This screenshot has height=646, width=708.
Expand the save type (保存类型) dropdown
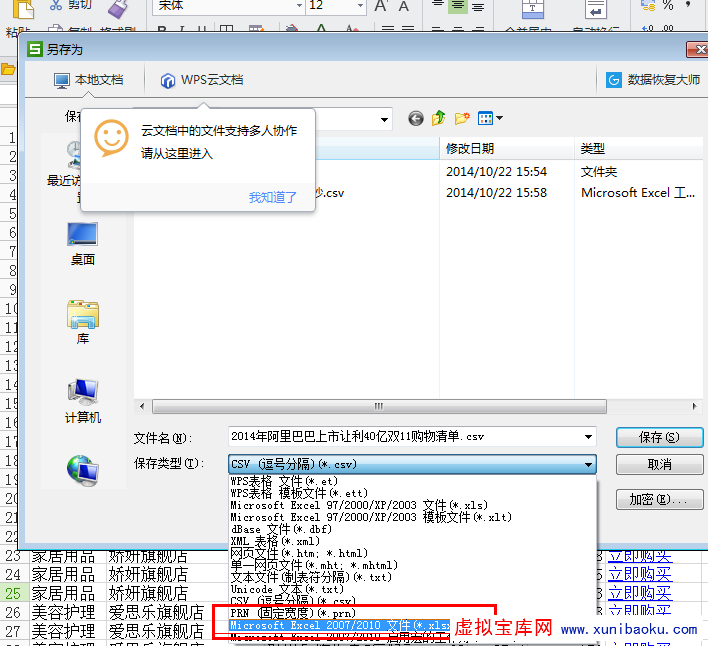(588, 464)
